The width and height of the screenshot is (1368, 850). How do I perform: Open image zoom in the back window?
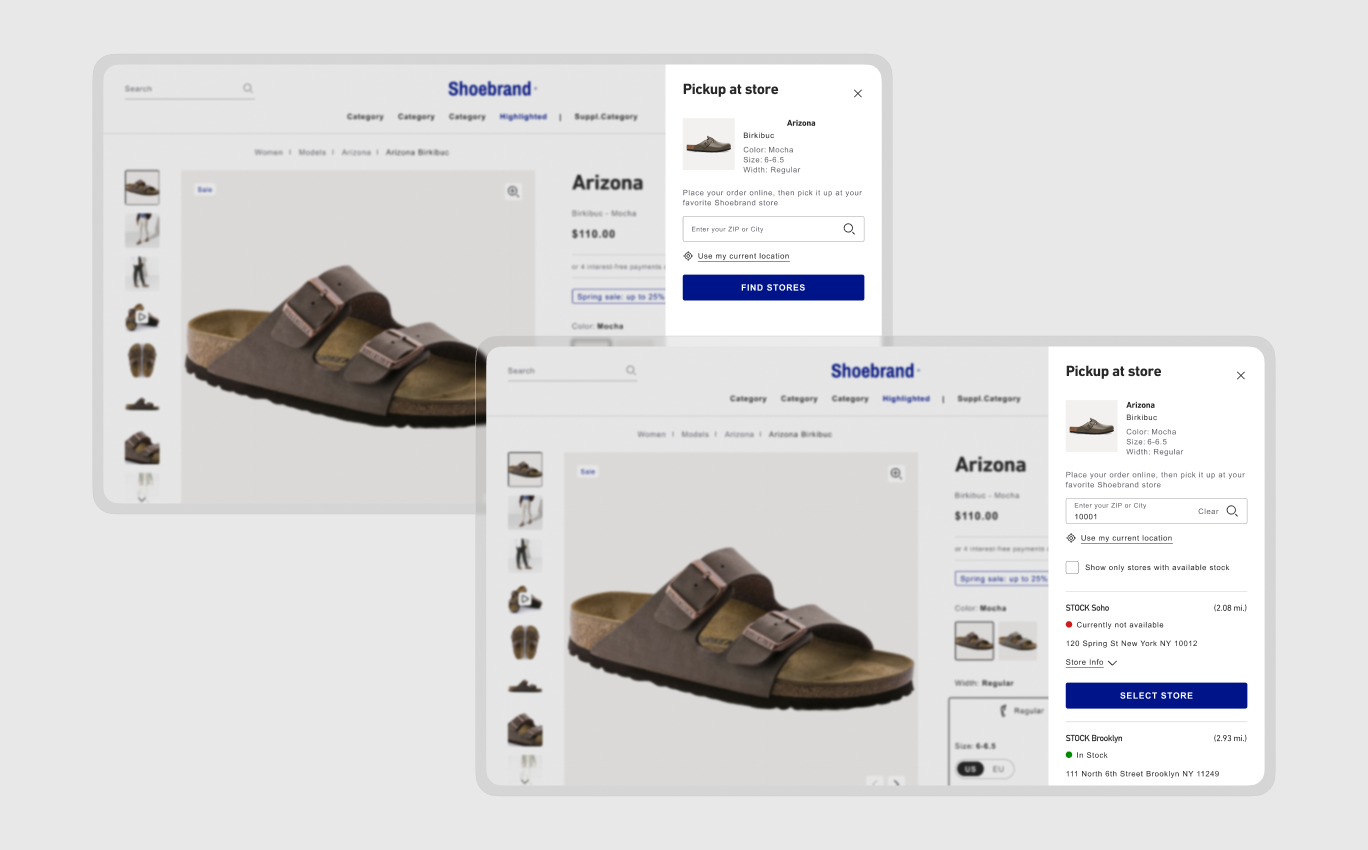coord(513,192)
